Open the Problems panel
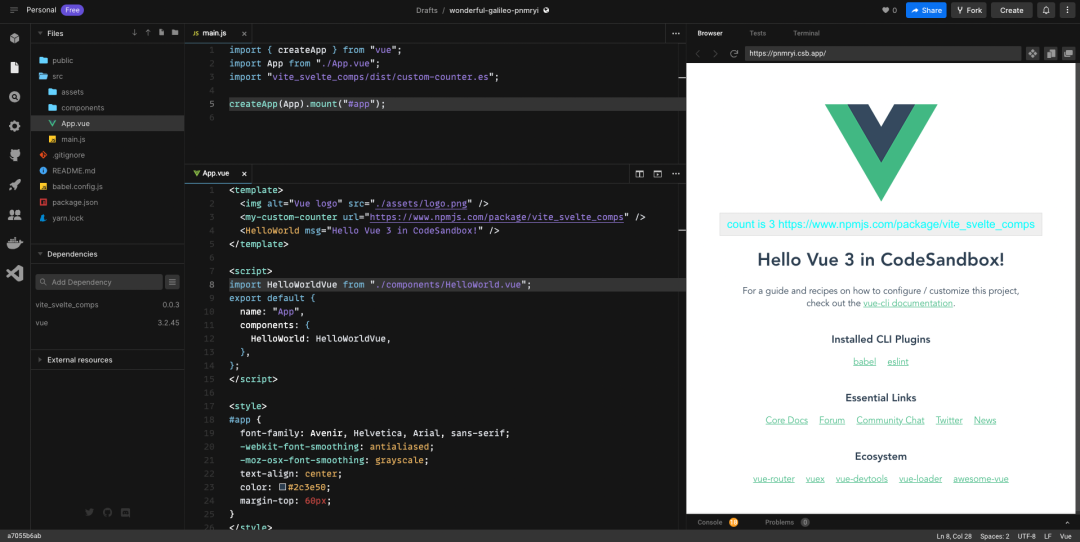Image resolution: width=1080 pixels, height=542 pixels. [x=787, y=523]
